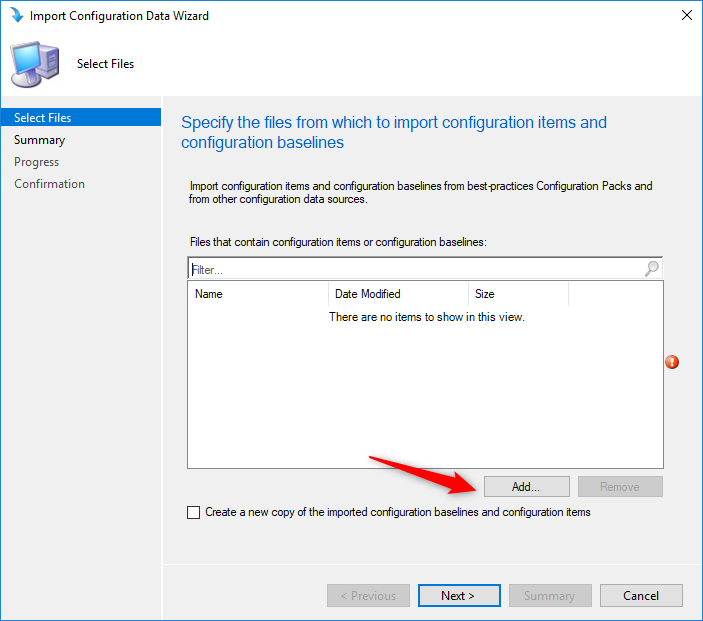Click the Add... button
703x621 pixels.
coord(526,486)
